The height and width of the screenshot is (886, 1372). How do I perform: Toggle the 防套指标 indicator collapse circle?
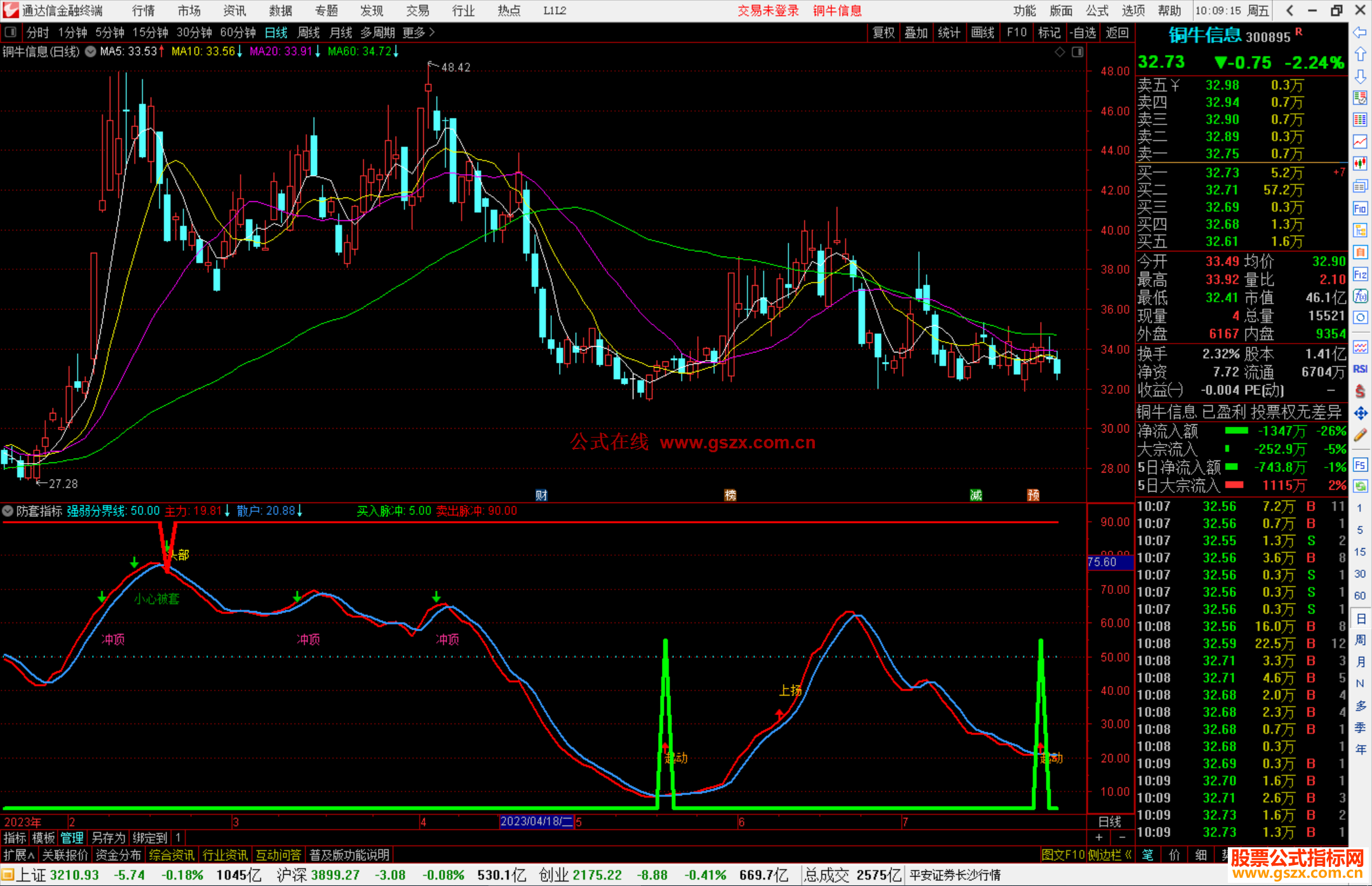(8, 511)
